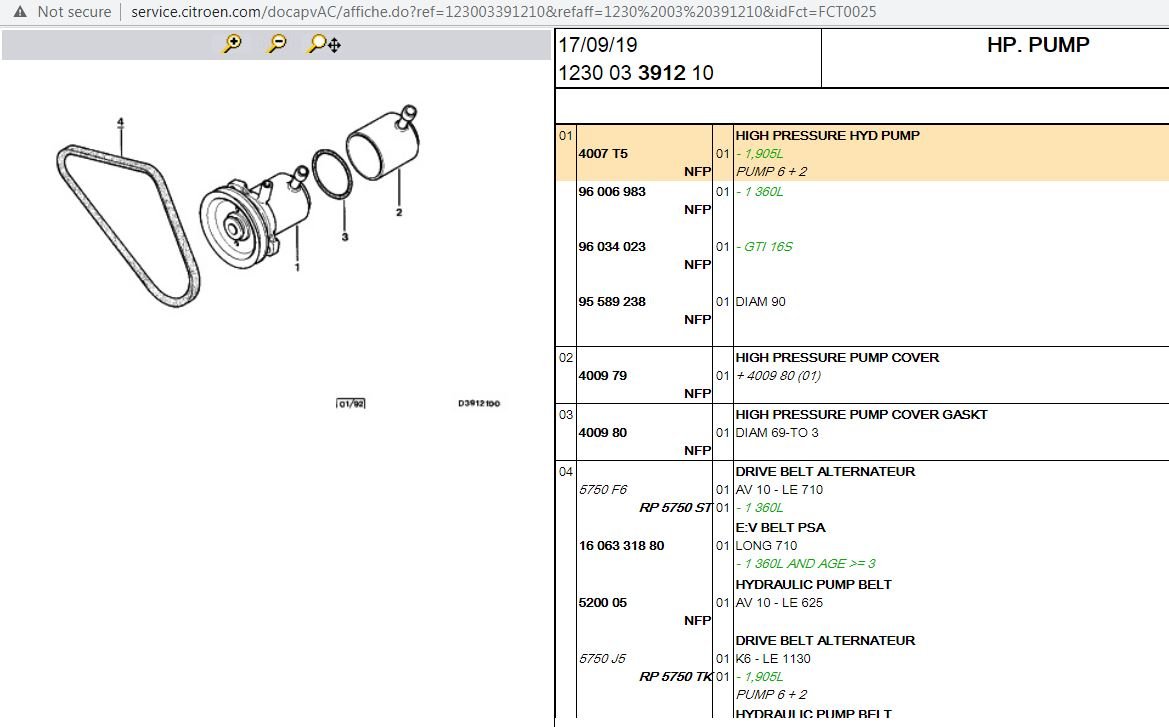Click the date 17/09/19
1169x727 pixels.
[x=598, y=45]
